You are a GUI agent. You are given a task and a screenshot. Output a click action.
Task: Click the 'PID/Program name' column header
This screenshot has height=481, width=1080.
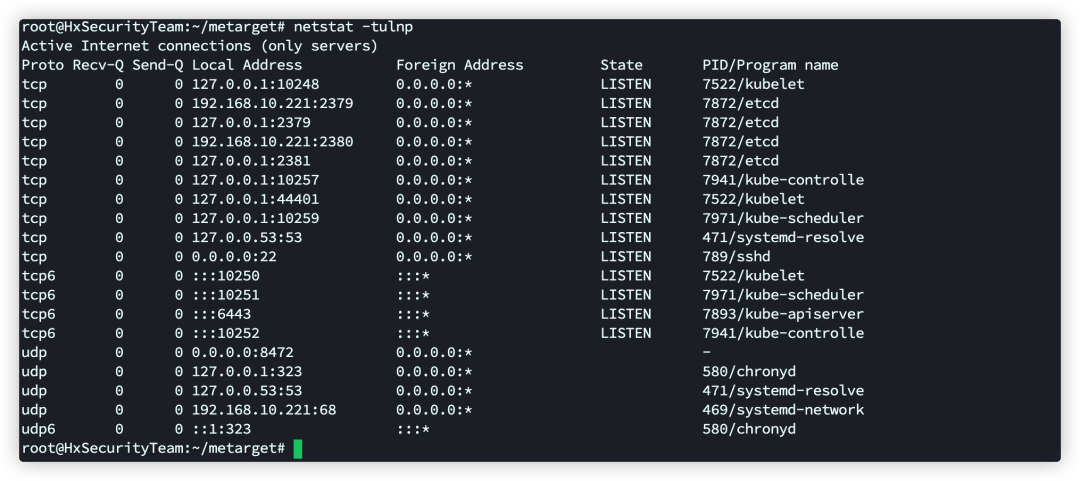(770, 65)
